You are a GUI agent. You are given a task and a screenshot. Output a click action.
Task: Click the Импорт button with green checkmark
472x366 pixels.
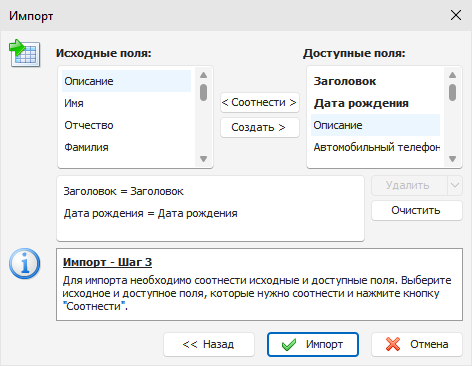(x=313, y=344)
